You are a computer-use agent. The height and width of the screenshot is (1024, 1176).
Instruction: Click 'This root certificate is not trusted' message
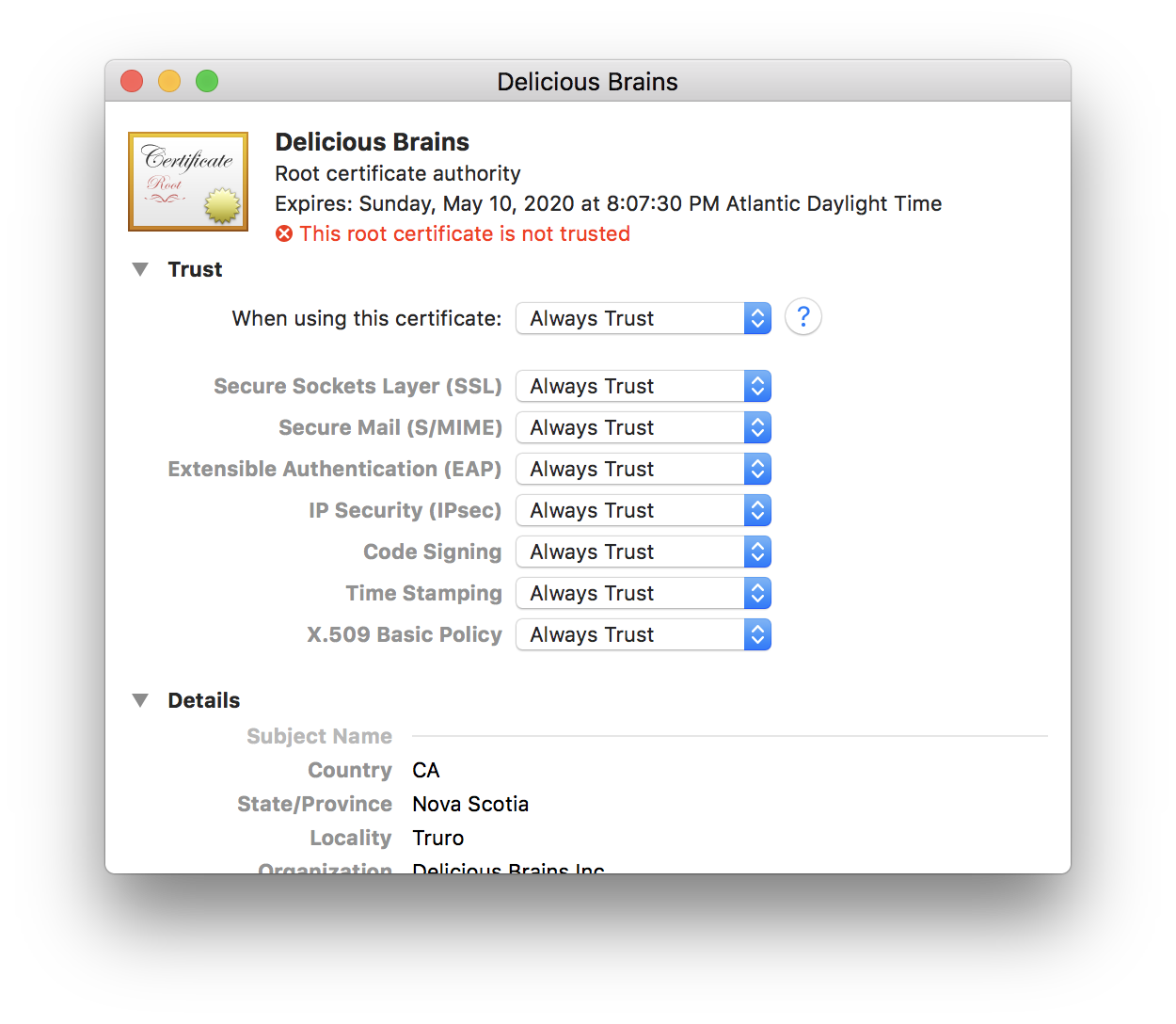[465, 233]
